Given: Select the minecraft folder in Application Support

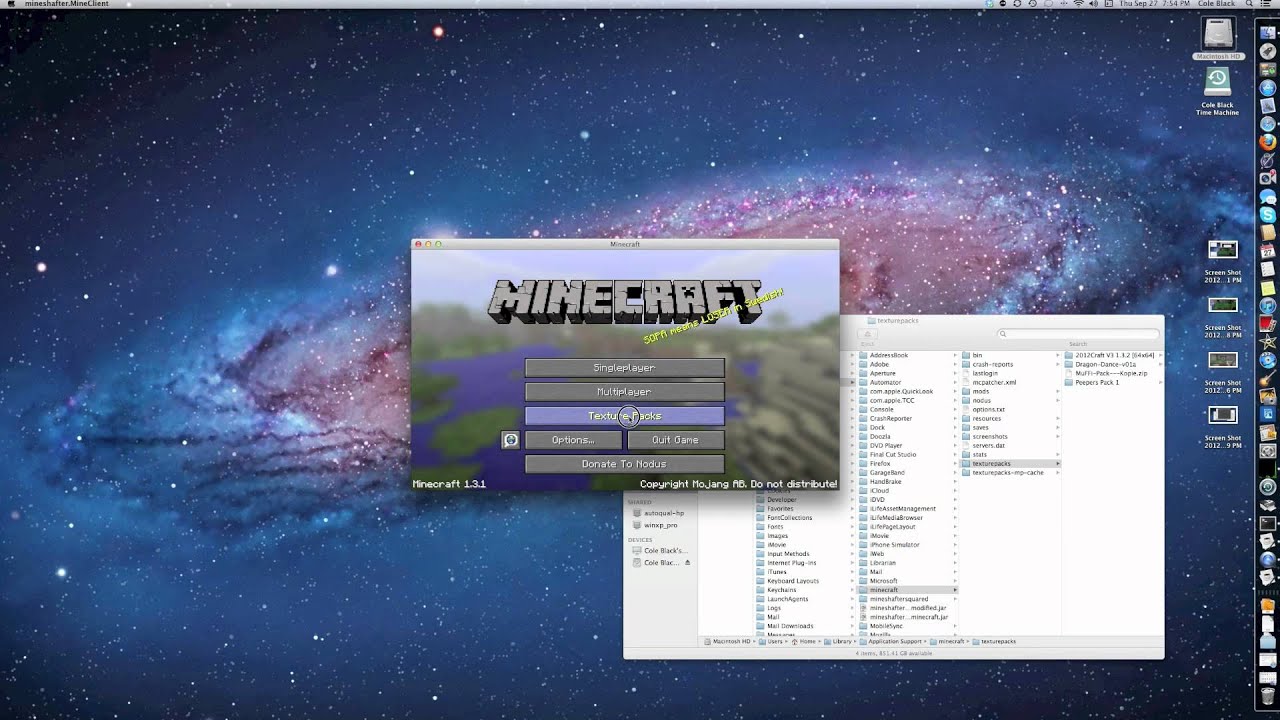Looking at the screenshot, I should click(907, 590).
